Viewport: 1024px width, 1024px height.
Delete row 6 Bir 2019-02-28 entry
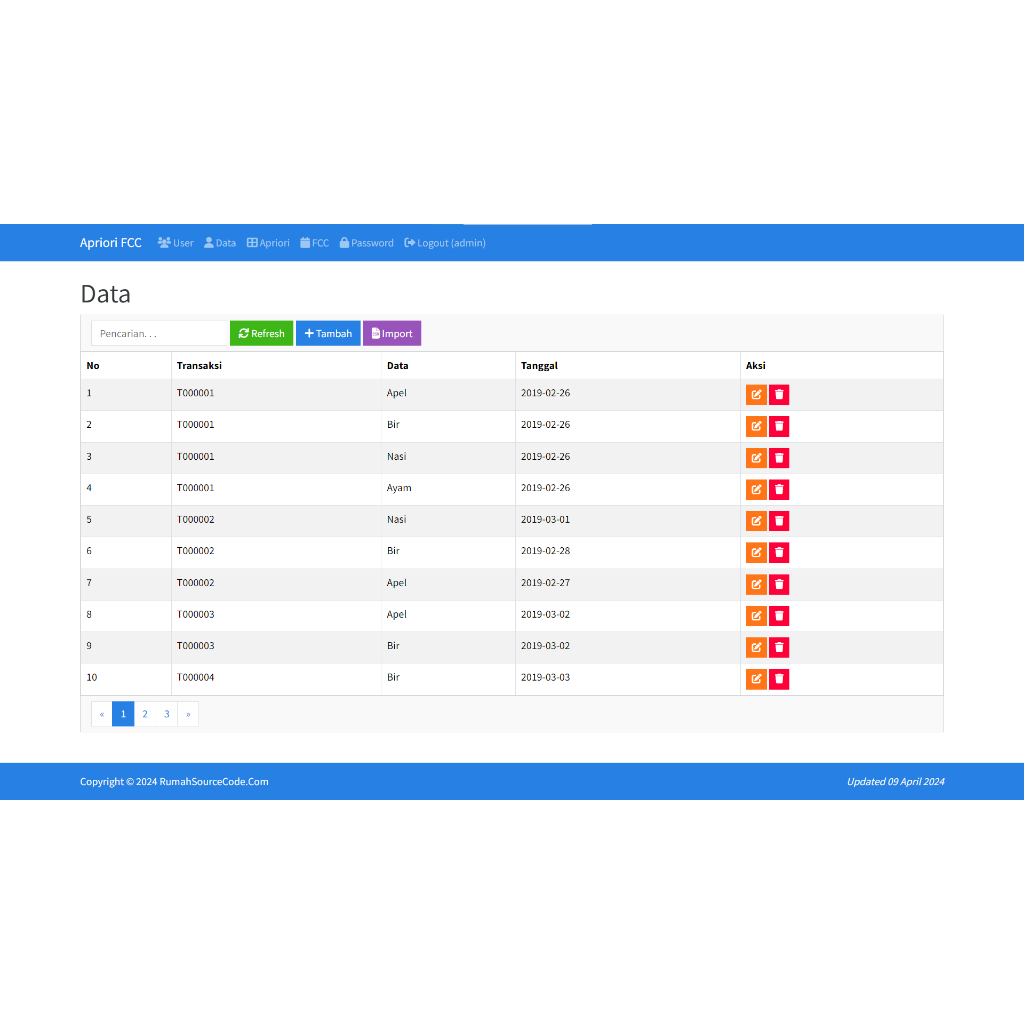click(x=778, y=552)
